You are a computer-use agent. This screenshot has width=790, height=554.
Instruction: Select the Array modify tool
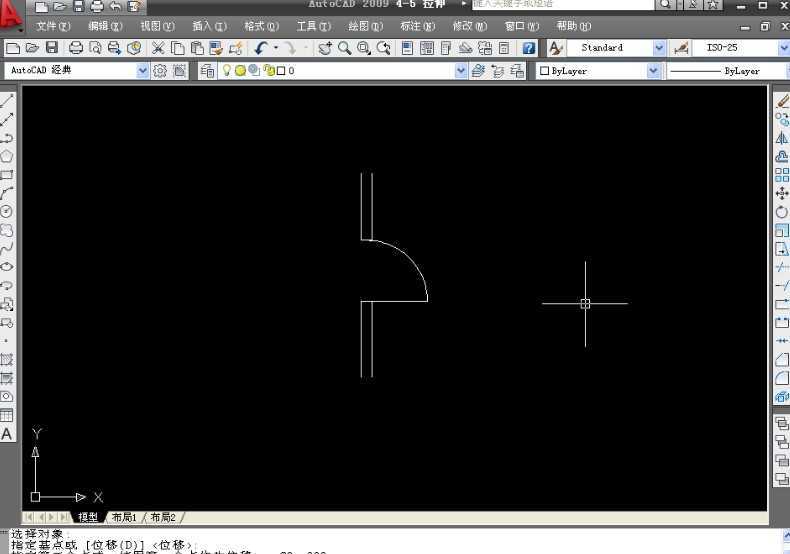click(x=782, y=175)
